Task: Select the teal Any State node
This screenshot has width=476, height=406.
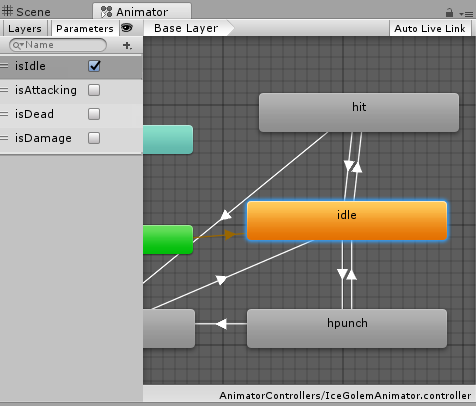Action: pyautogui.click(x=168, y=139)
